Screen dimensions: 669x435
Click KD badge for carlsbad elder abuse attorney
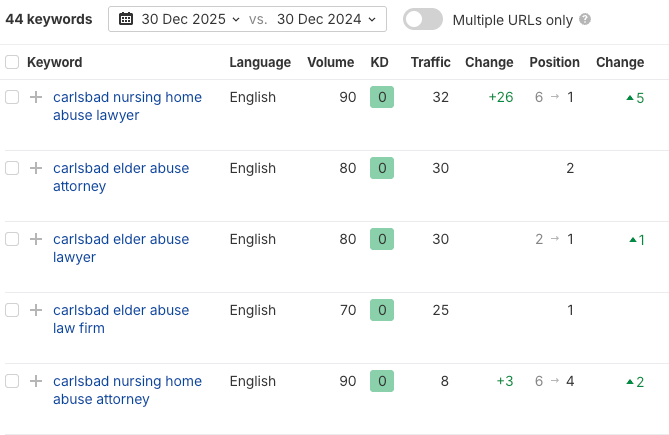(x=381, y=168)
